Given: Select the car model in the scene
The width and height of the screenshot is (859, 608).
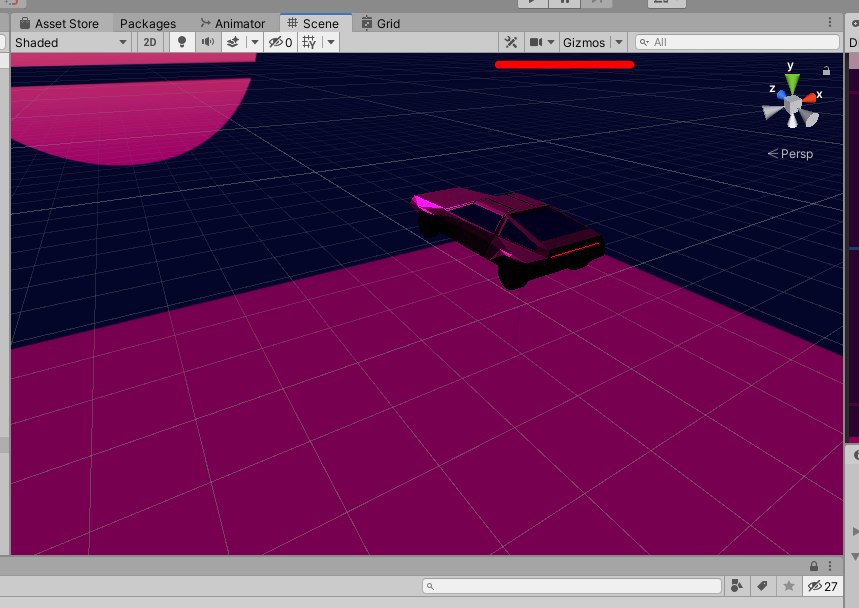Looking at the screenshot, I should point(507,236).
